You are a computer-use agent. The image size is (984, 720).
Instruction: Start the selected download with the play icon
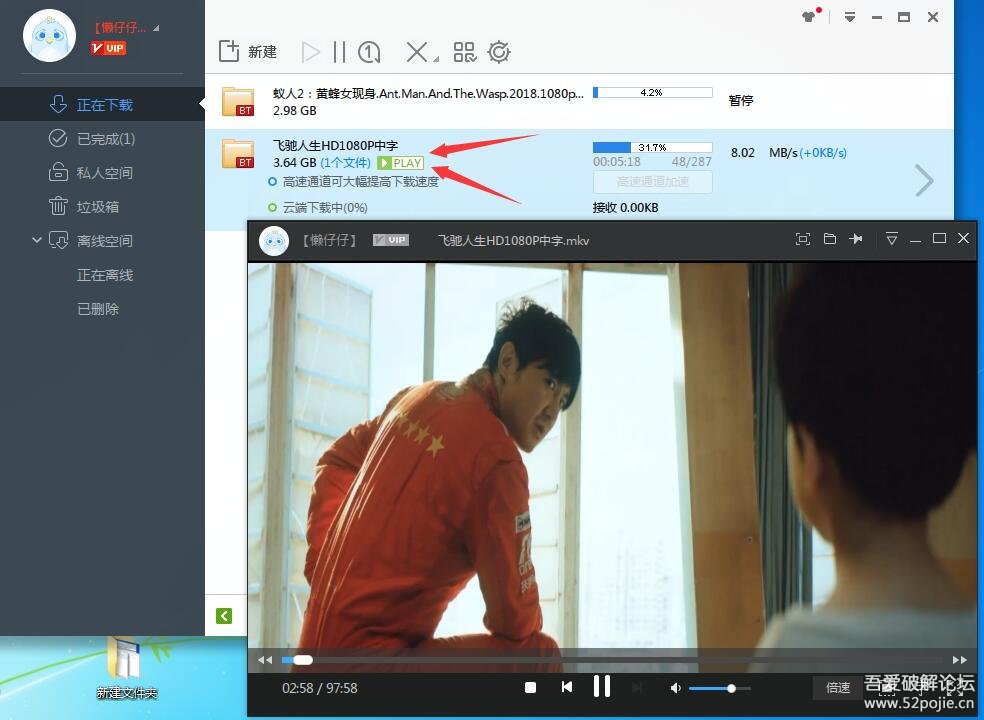(311, 52)
